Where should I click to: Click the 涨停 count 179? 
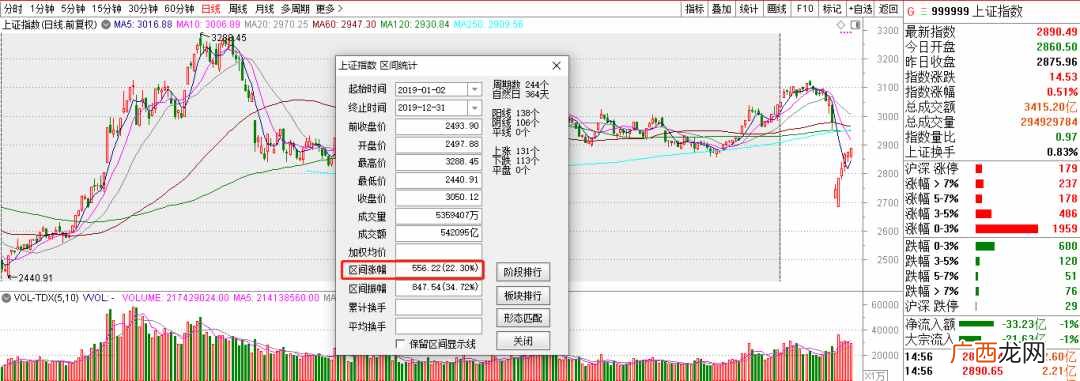(x=1068, y=168)
